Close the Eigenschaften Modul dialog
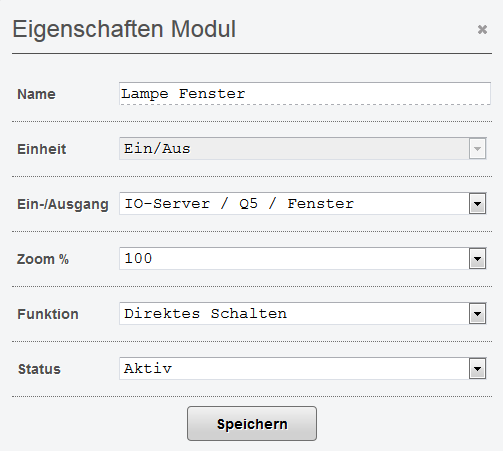This screenshot has height=451, width=503. point(482,30)
